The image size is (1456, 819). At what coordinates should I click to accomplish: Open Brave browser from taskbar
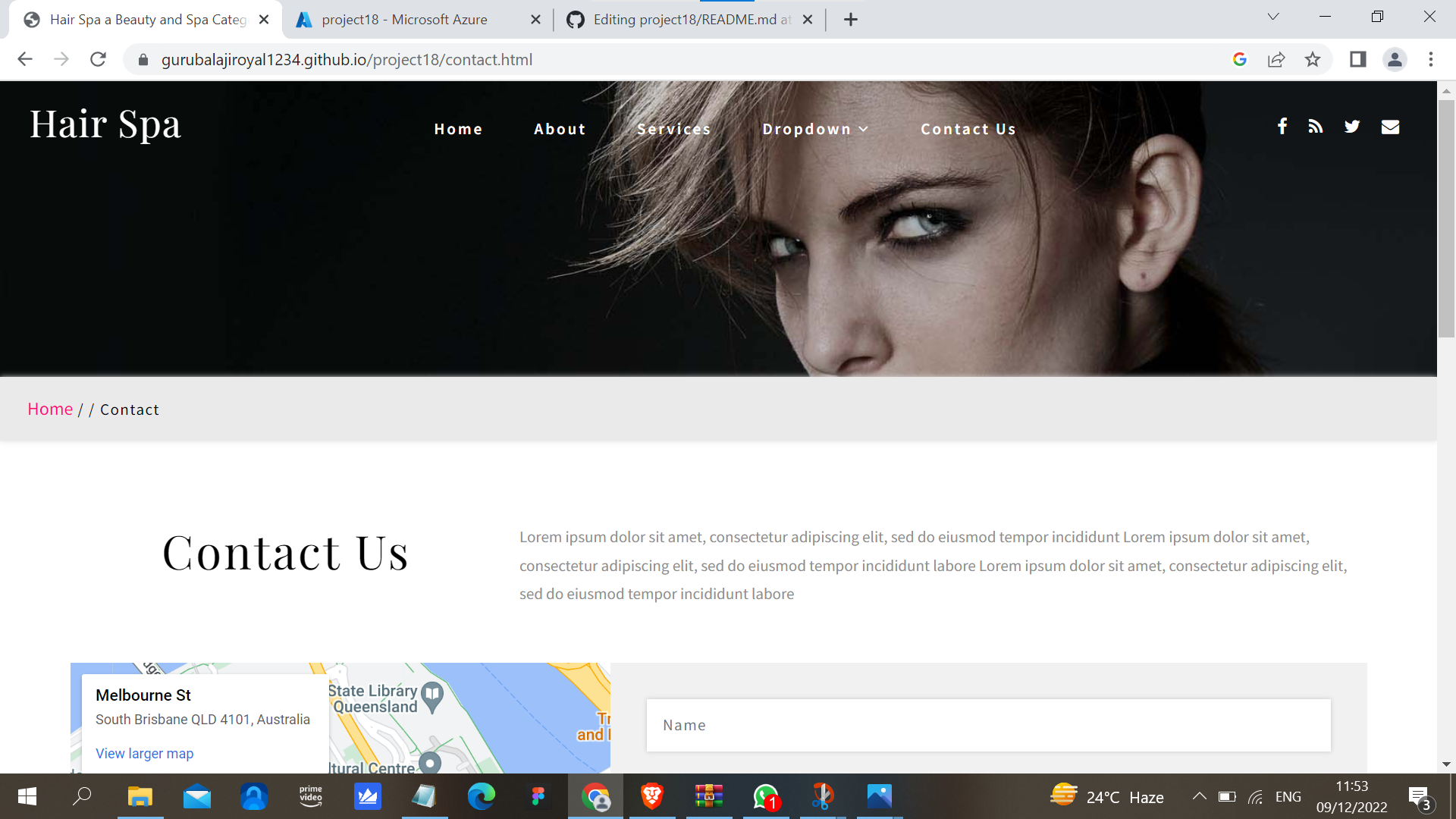[651, 796]
